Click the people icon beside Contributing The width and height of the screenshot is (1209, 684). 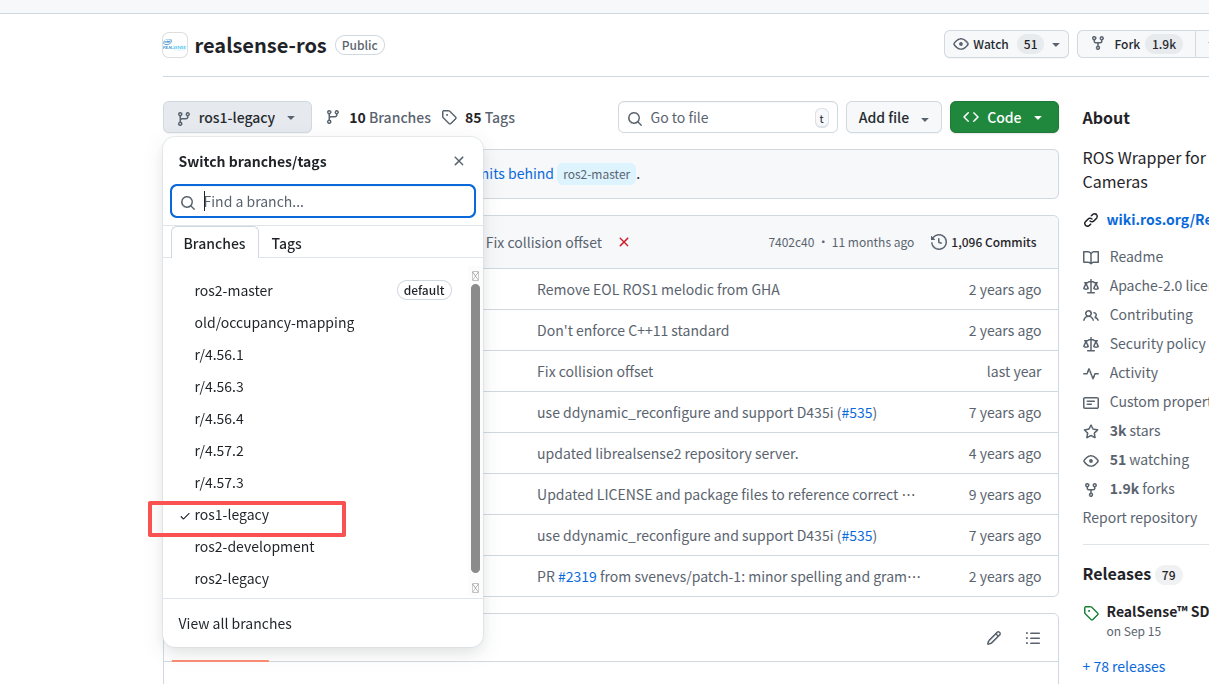[x=1091, y=315]
